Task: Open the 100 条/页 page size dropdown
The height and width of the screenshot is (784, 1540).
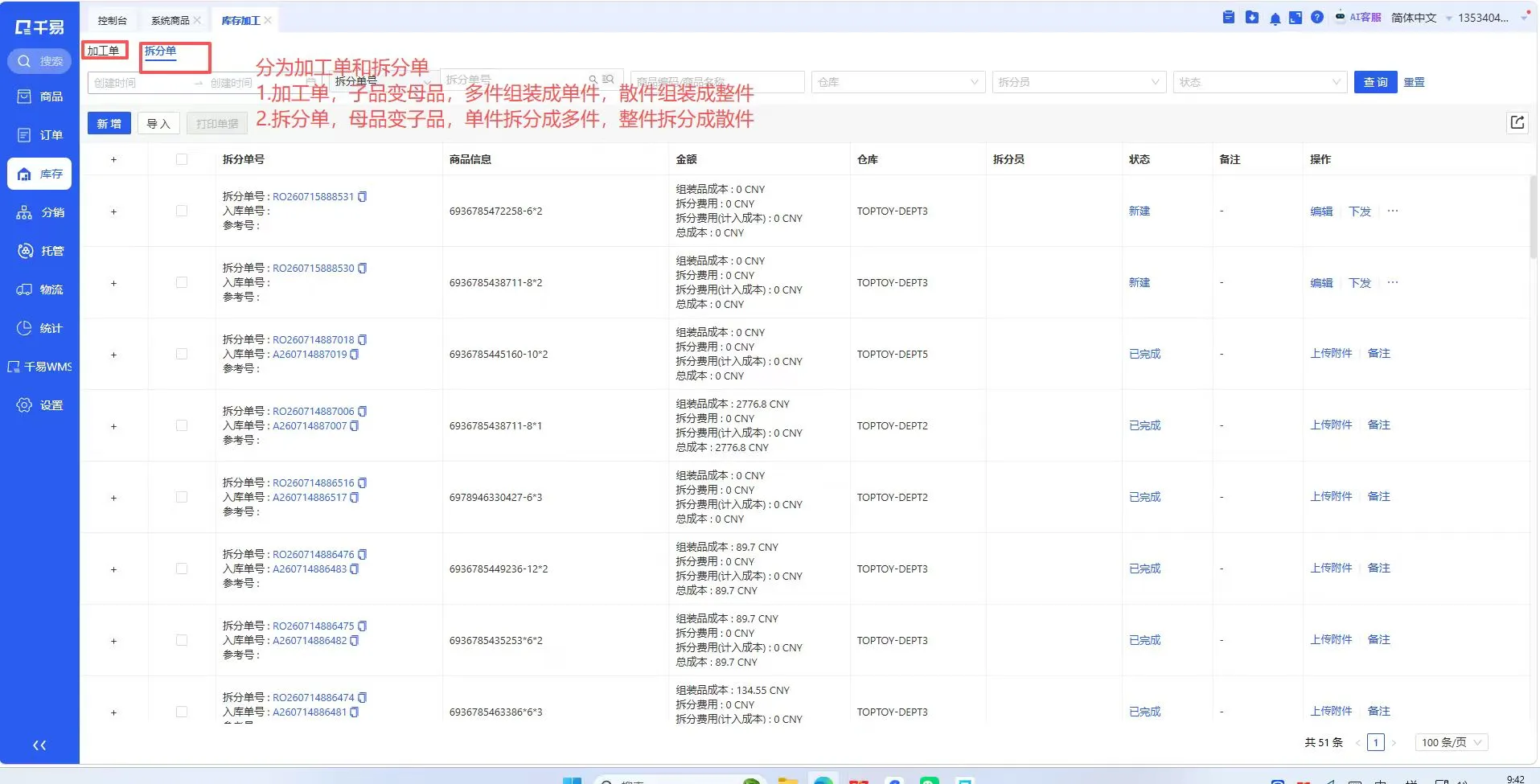Action: pos(1452,742)
